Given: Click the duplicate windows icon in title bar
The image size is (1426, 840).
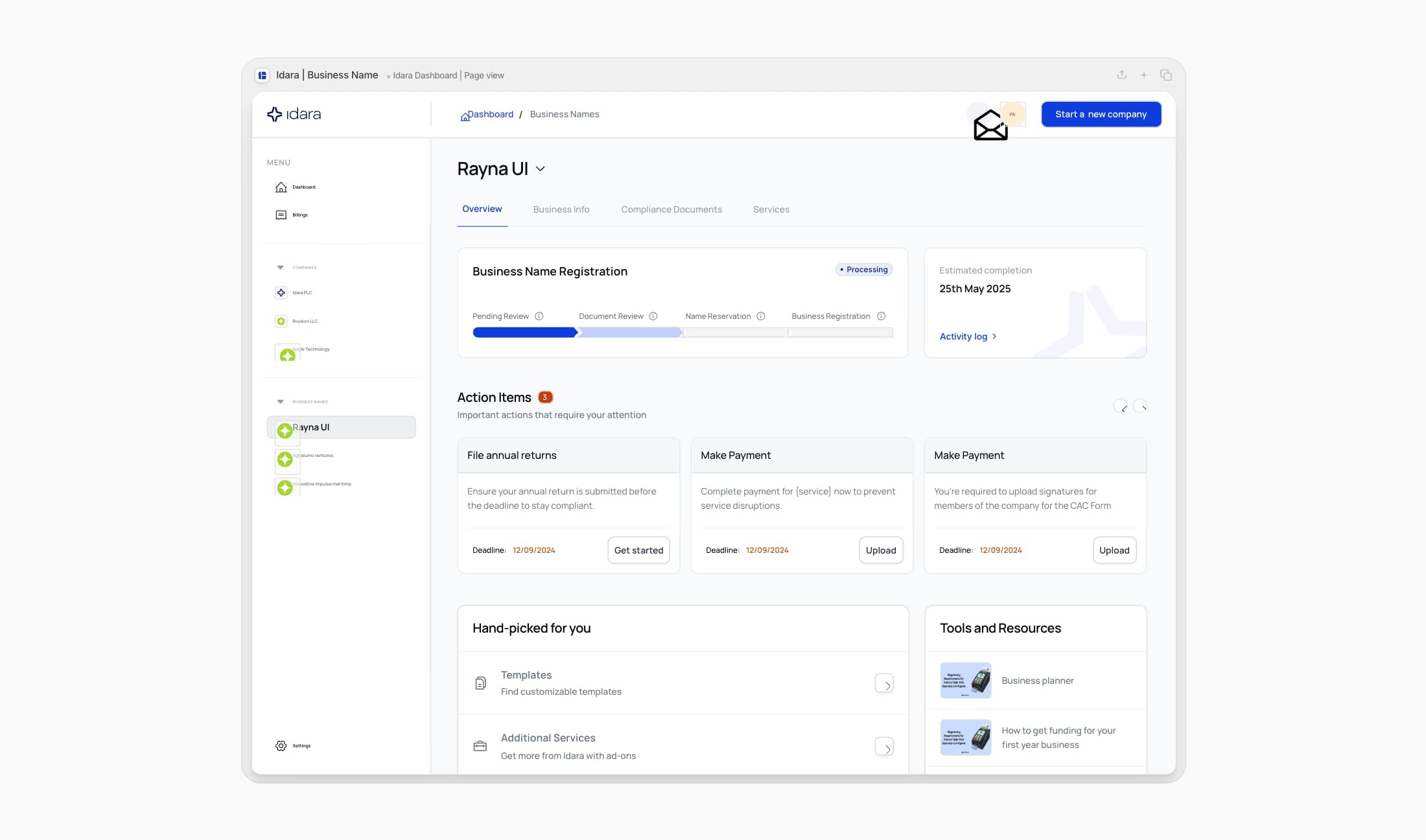Looking at the screenshot, I should click(1165, 75).
